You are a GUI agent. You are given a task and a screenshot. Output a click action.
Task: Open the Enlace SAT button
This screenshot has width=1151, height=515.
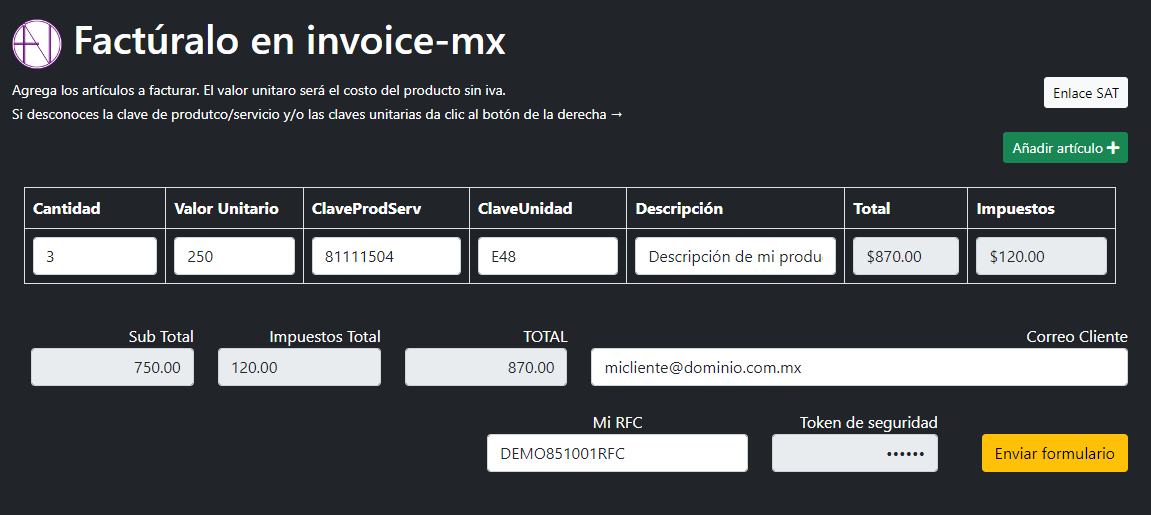[1085, 93]
